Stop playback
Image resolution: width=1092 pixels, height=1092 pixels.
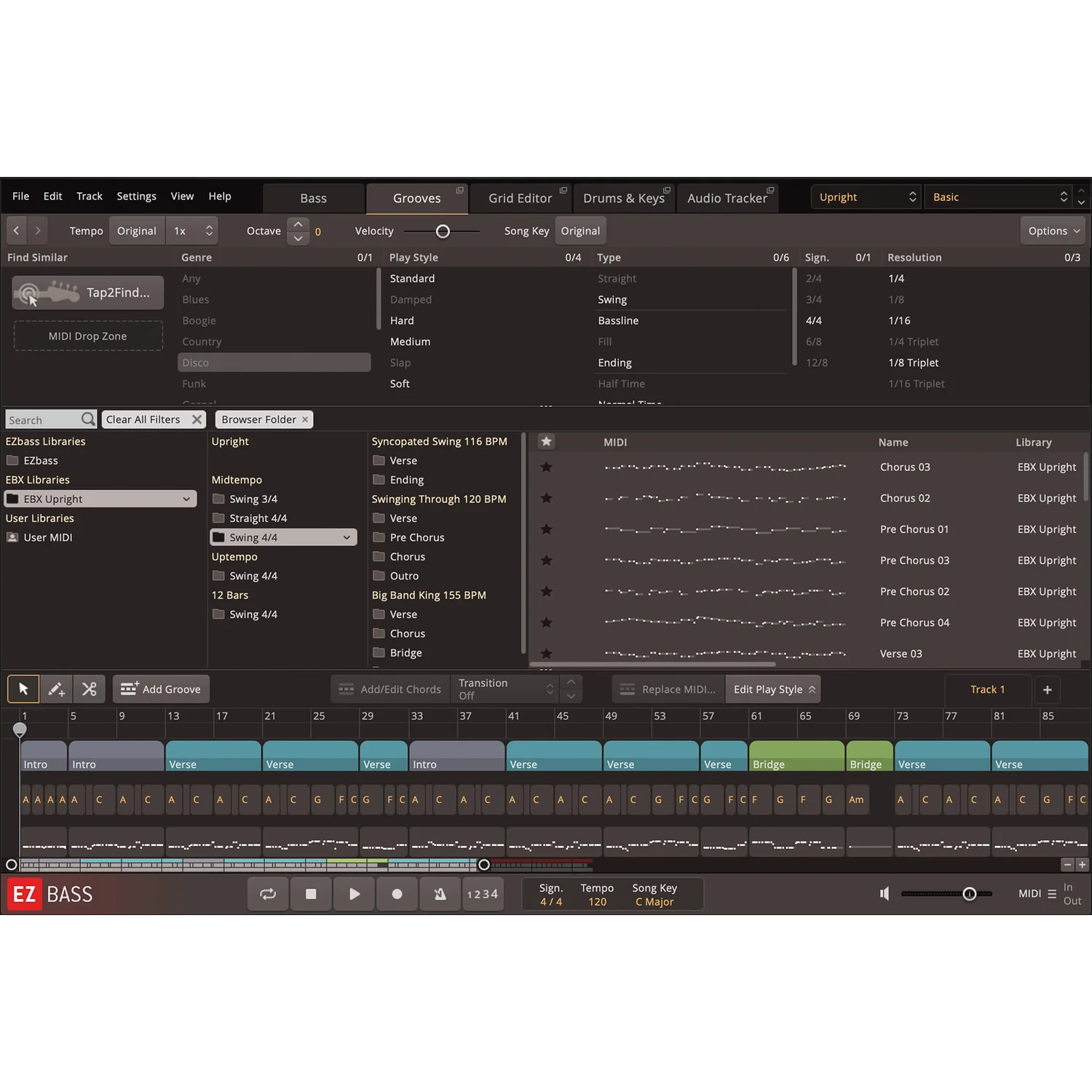point(311,894)
